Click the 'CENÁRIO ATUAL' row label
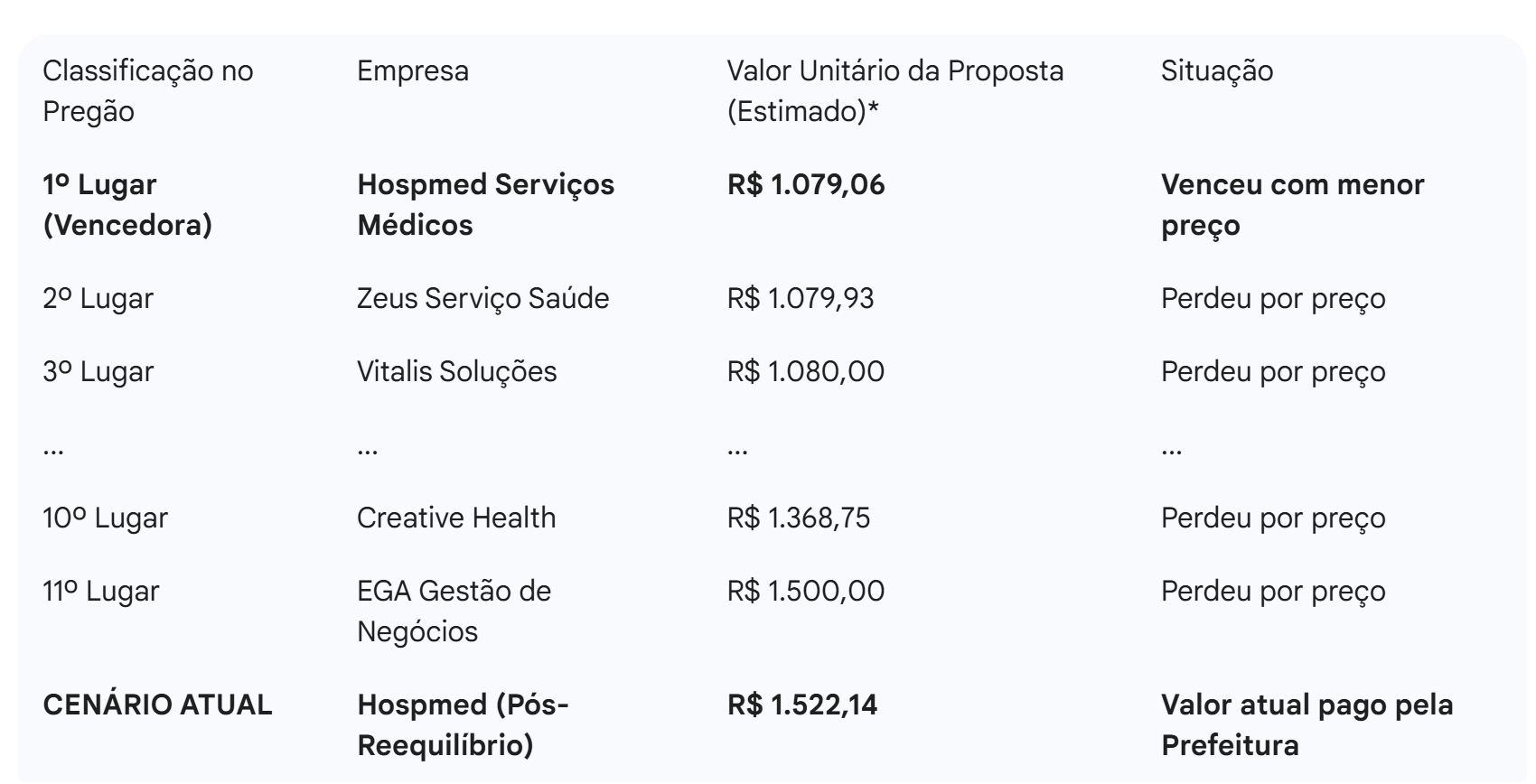The image size is (1536, 784). pyautogui.click(x=157, y=705)
